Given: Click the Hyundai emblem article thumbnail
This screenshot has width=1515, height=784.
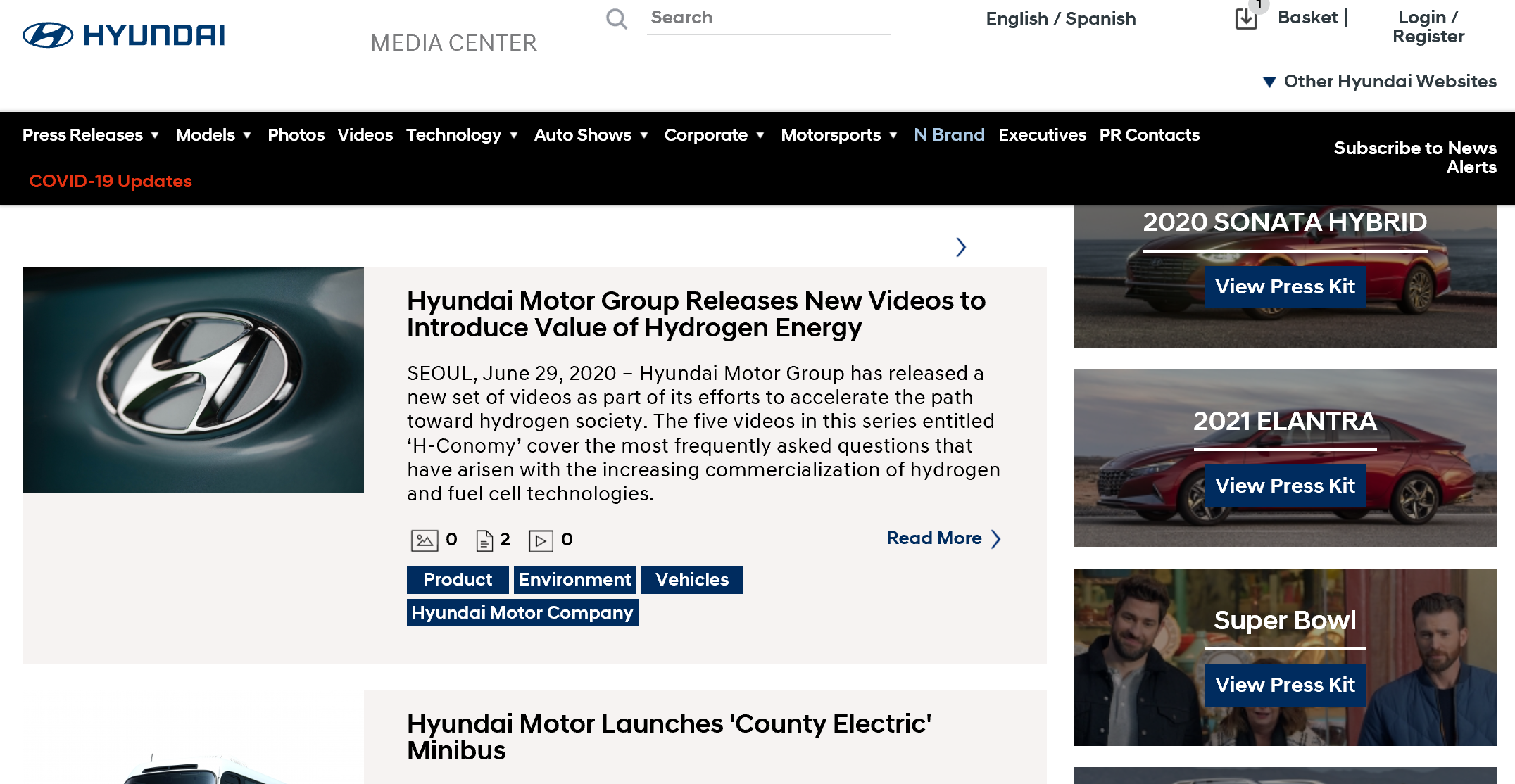Looking at the screenshot, I should (x=193, y=379).
